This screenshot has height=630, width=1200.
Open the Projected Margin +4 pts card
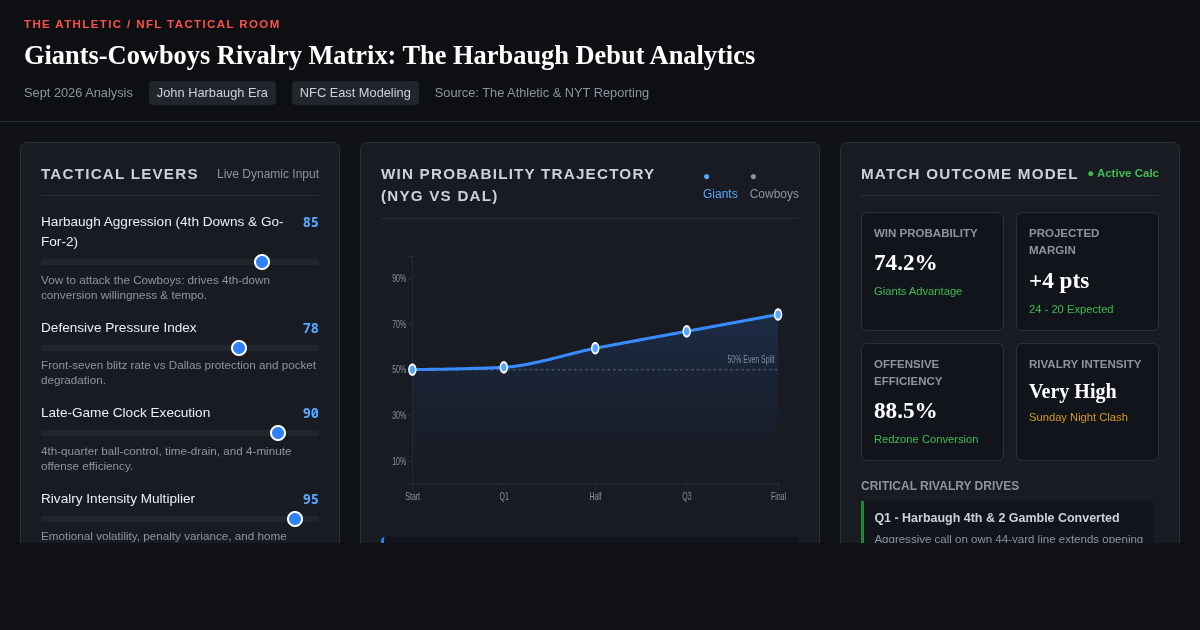point(1087,272)
